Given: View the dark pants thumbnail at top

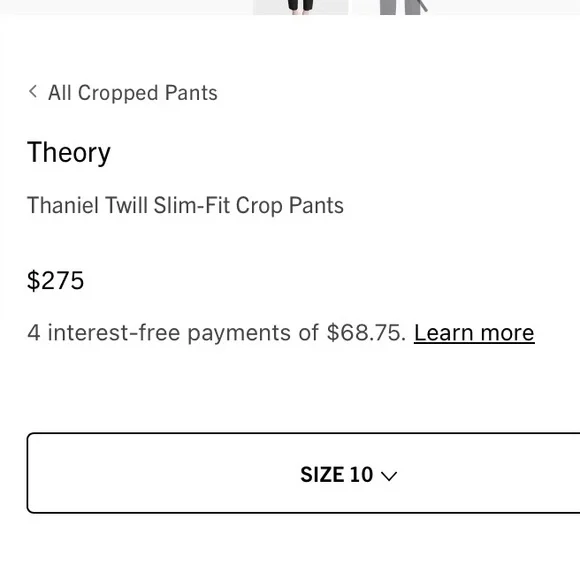Looking at the screenshot, I should (x=300, y=7).
